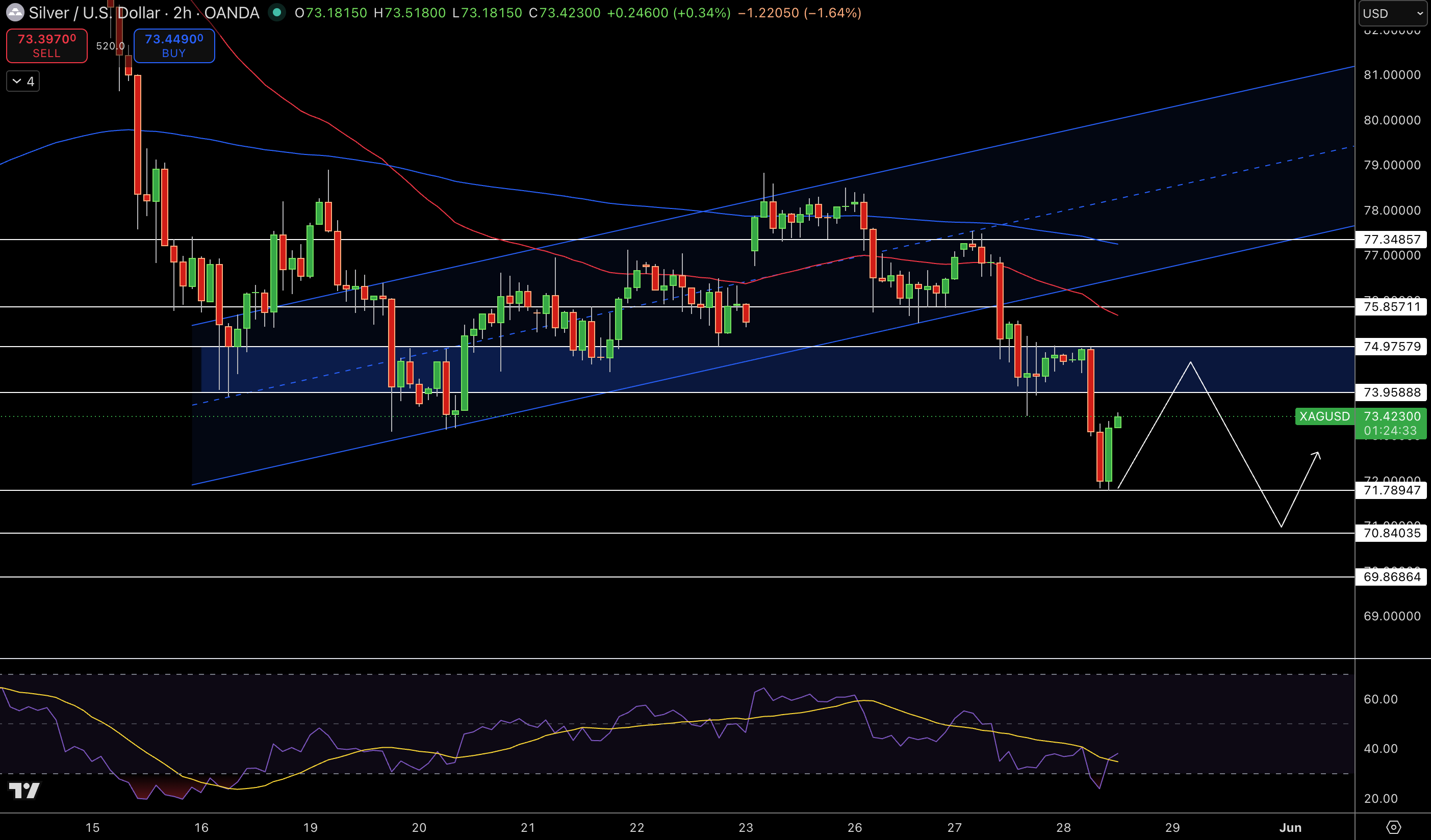Select the 73.95888 price level label

tap(1391, 392)
